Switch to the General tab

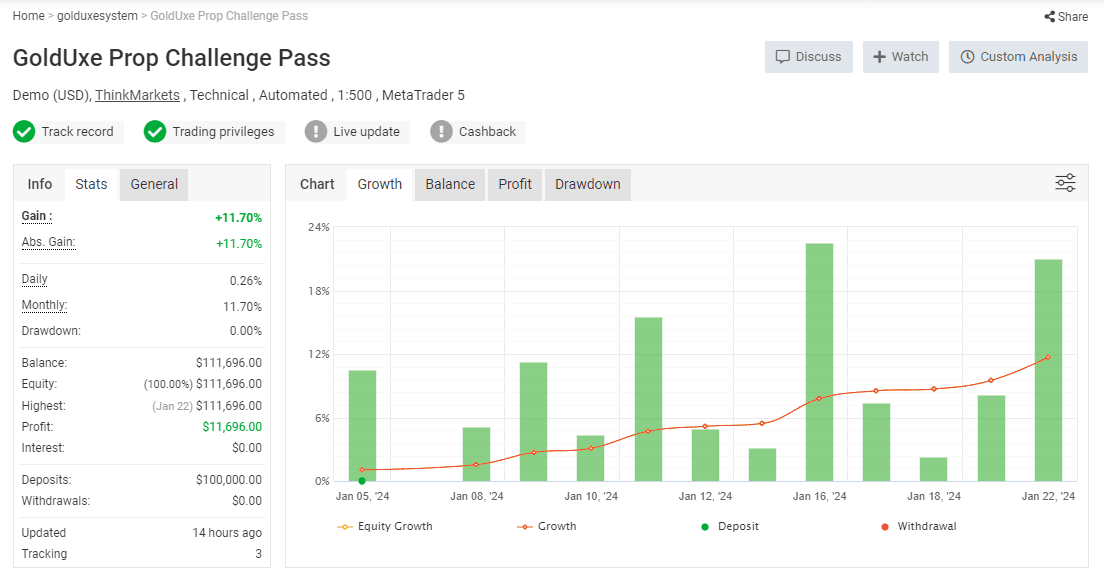coord(153,185)
